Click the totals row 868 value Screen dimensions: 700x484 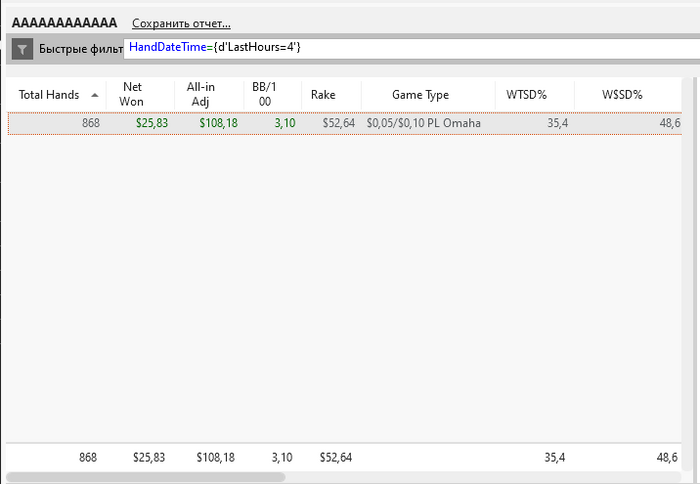tap(88, 457)
